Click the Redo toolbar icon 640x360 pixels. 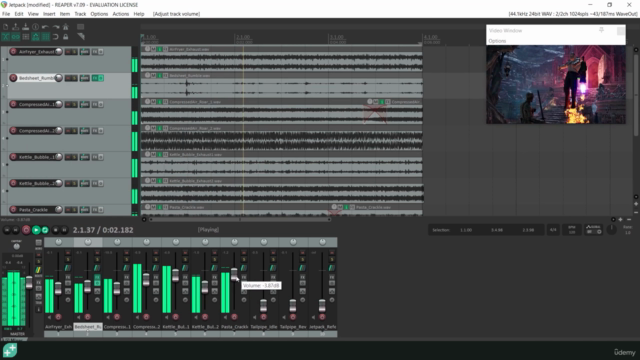click(56, 27)
